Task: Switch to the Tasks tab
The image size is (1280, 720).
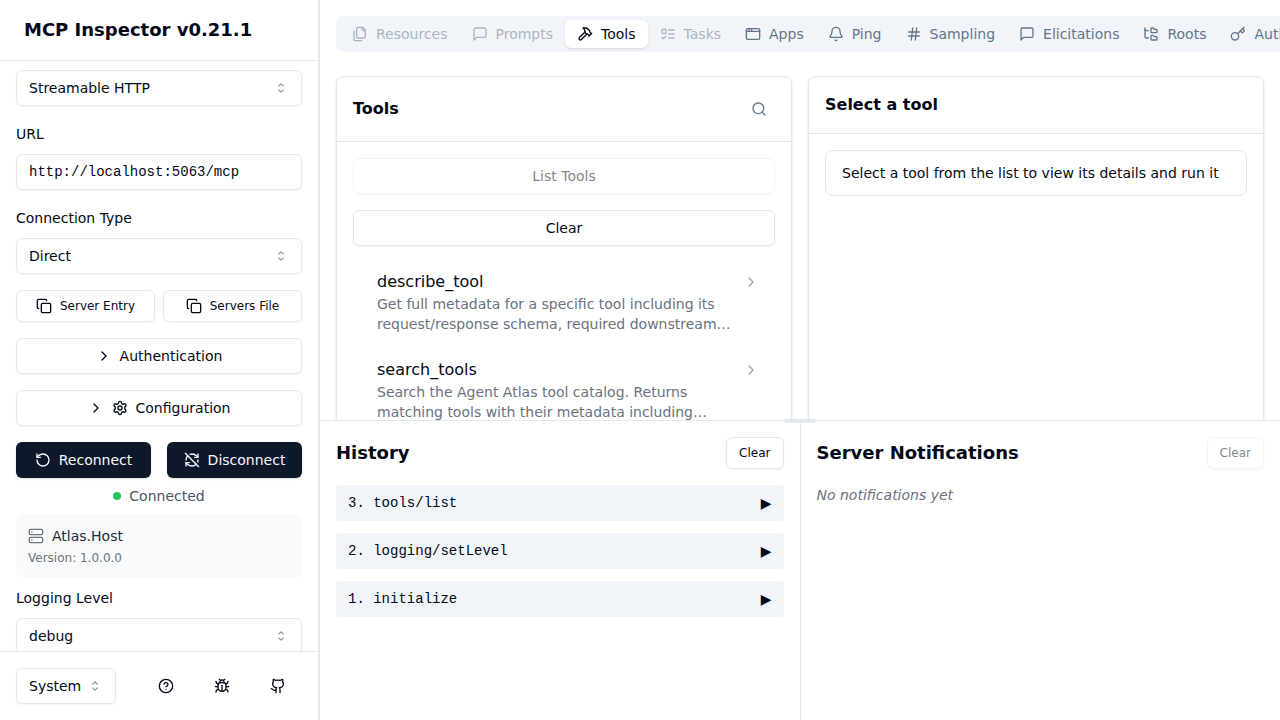Action: tap(690, 33)
